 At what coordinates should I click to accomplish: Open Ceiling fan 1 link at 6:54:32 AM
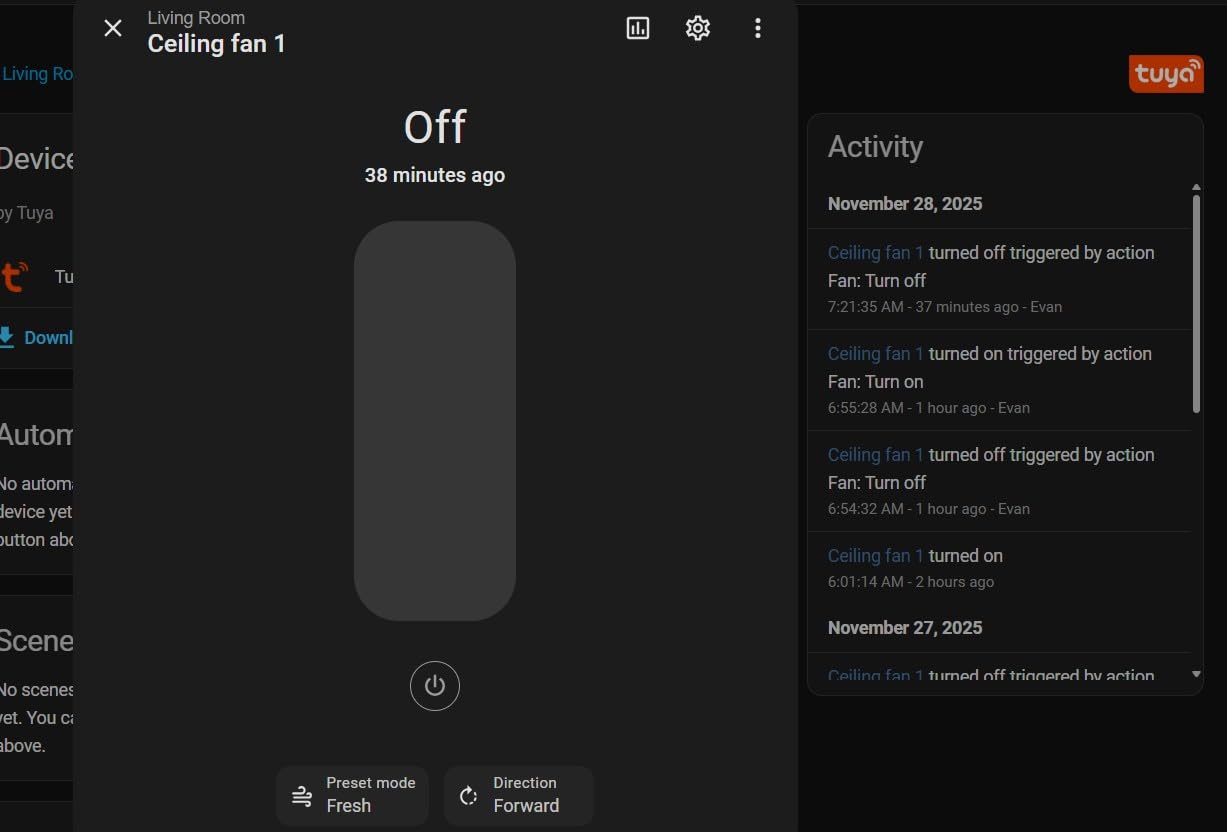click(x=876, y=455)
